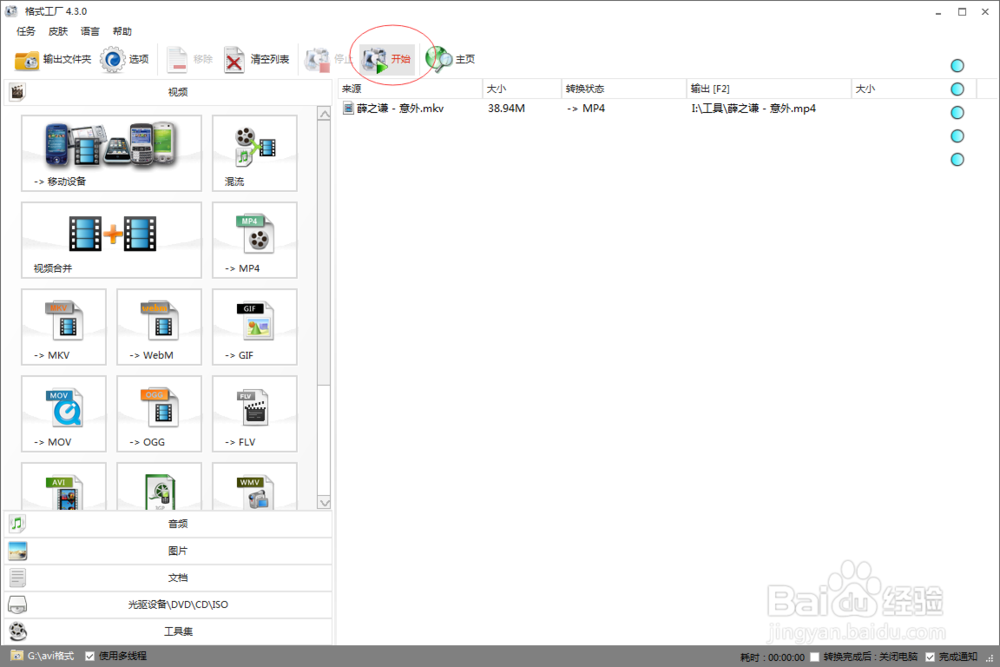Toggle 使用多线程 multithreading checkbox
Screen dimensions: 1000x667
click(x=90, y=656)
